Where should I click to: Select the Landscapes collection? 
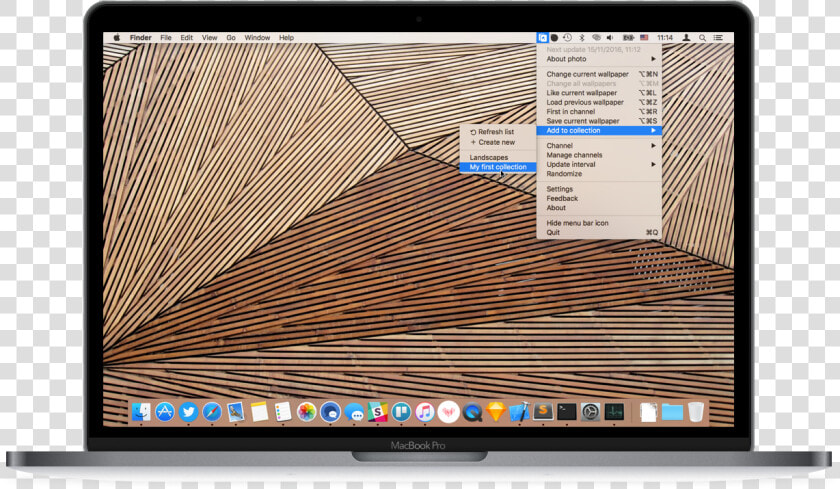pos(498,157)
